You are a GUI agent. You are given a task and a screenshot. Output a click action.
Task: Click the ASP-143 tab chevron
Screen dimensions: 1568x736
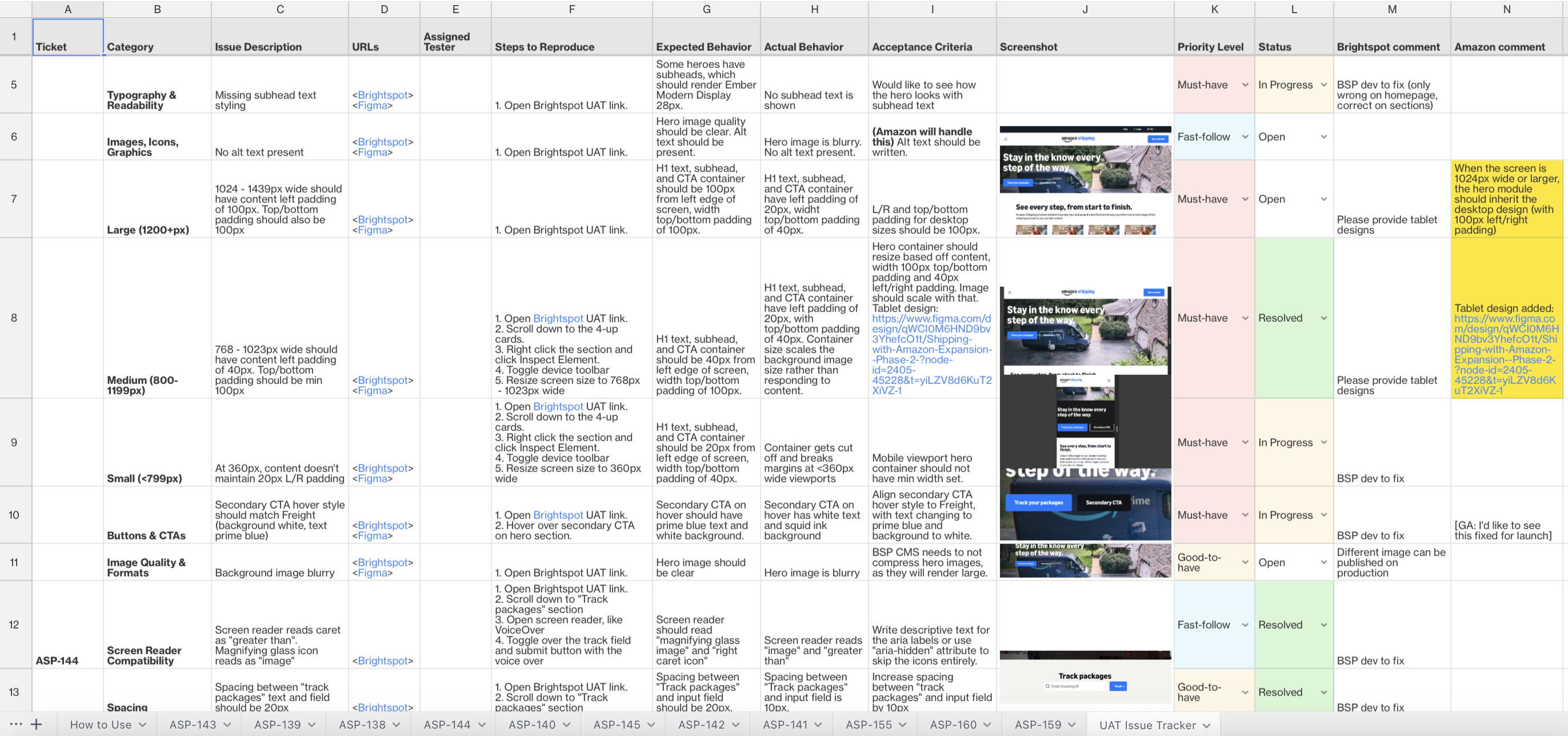click(x=227, y=725)
